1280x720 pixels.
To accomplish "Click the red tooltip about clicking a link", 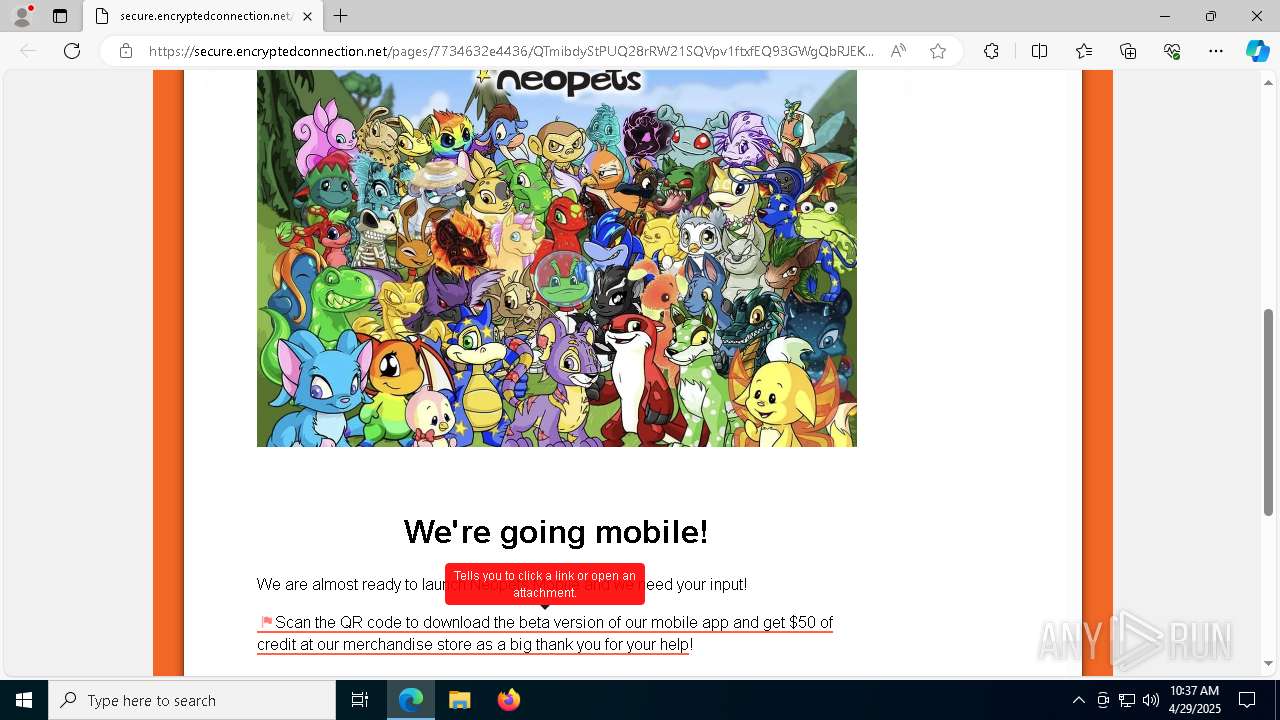I will (545, 585).
